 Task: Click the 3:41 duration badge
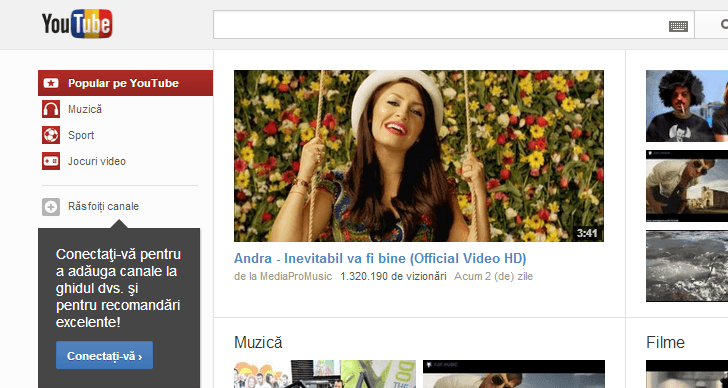587,233
